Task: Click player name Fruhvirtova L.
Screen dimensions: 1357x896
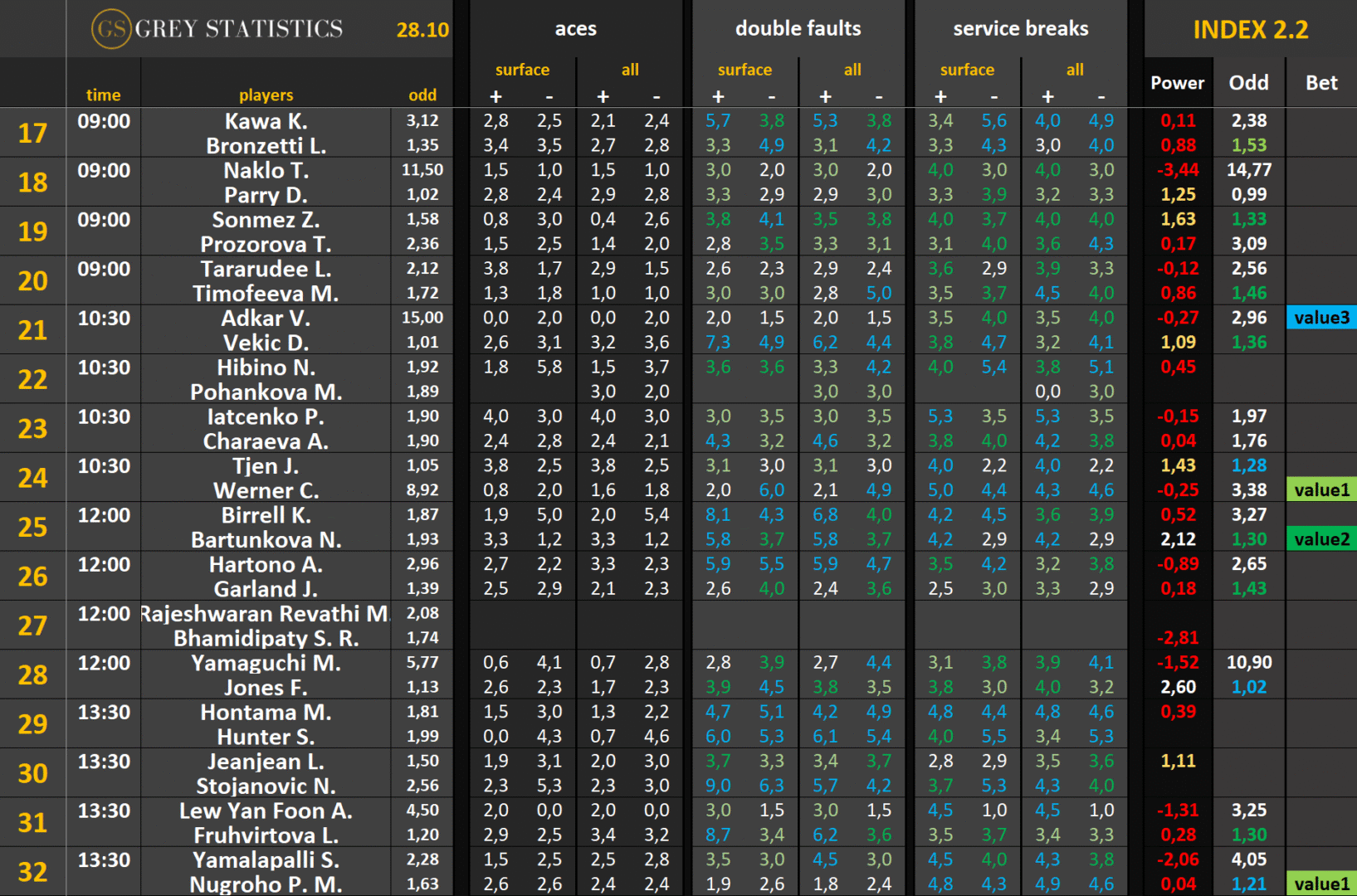Action: (266, 835)
